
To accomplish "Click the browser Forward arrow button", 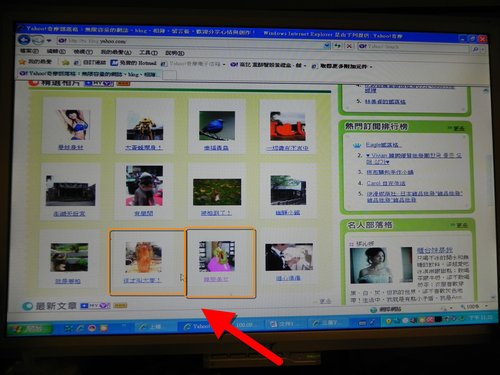I will tap(38, 41).
